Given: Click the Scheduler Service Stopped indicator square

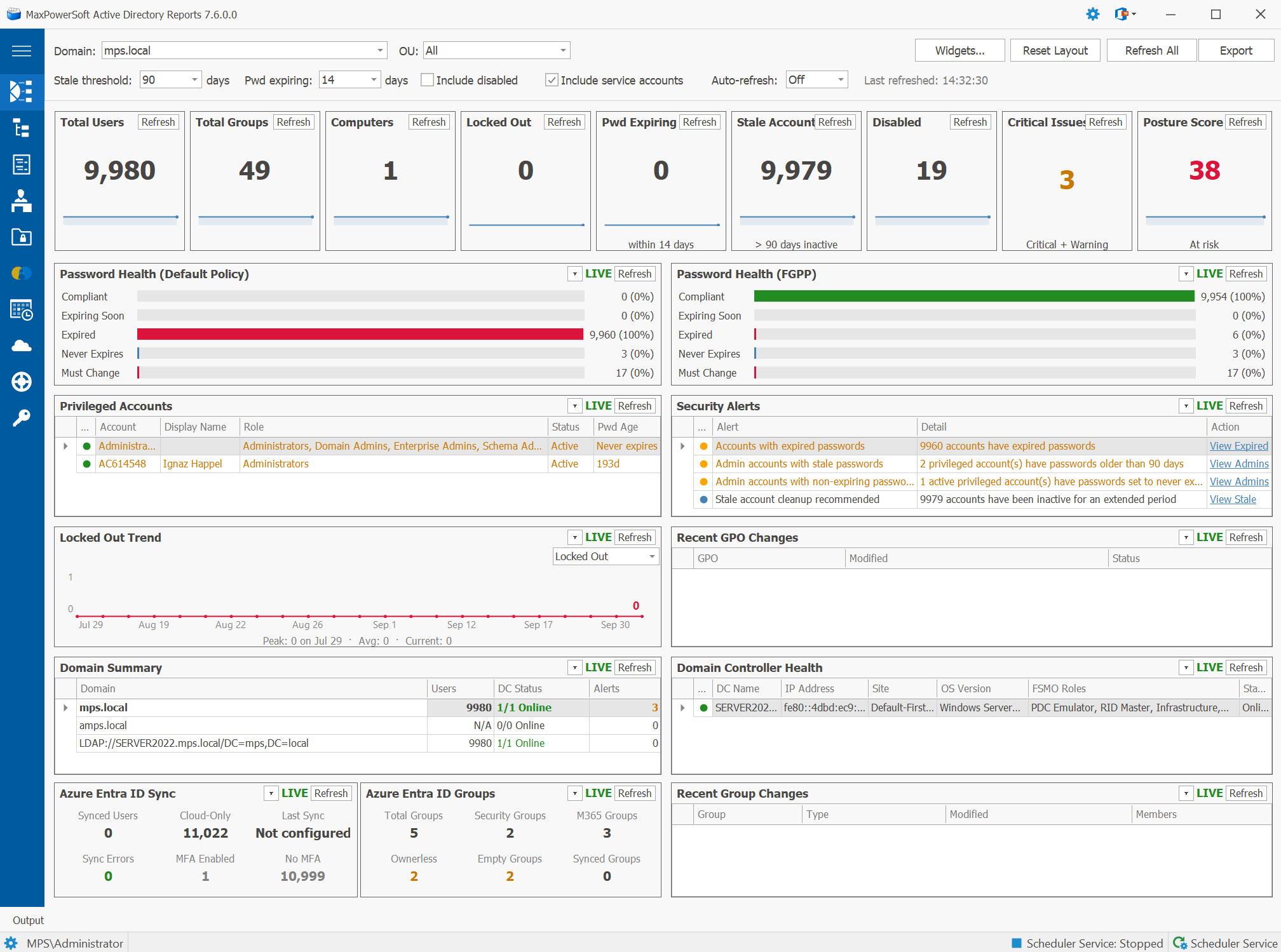Looking at the screenshot, I should (1017, 943).
